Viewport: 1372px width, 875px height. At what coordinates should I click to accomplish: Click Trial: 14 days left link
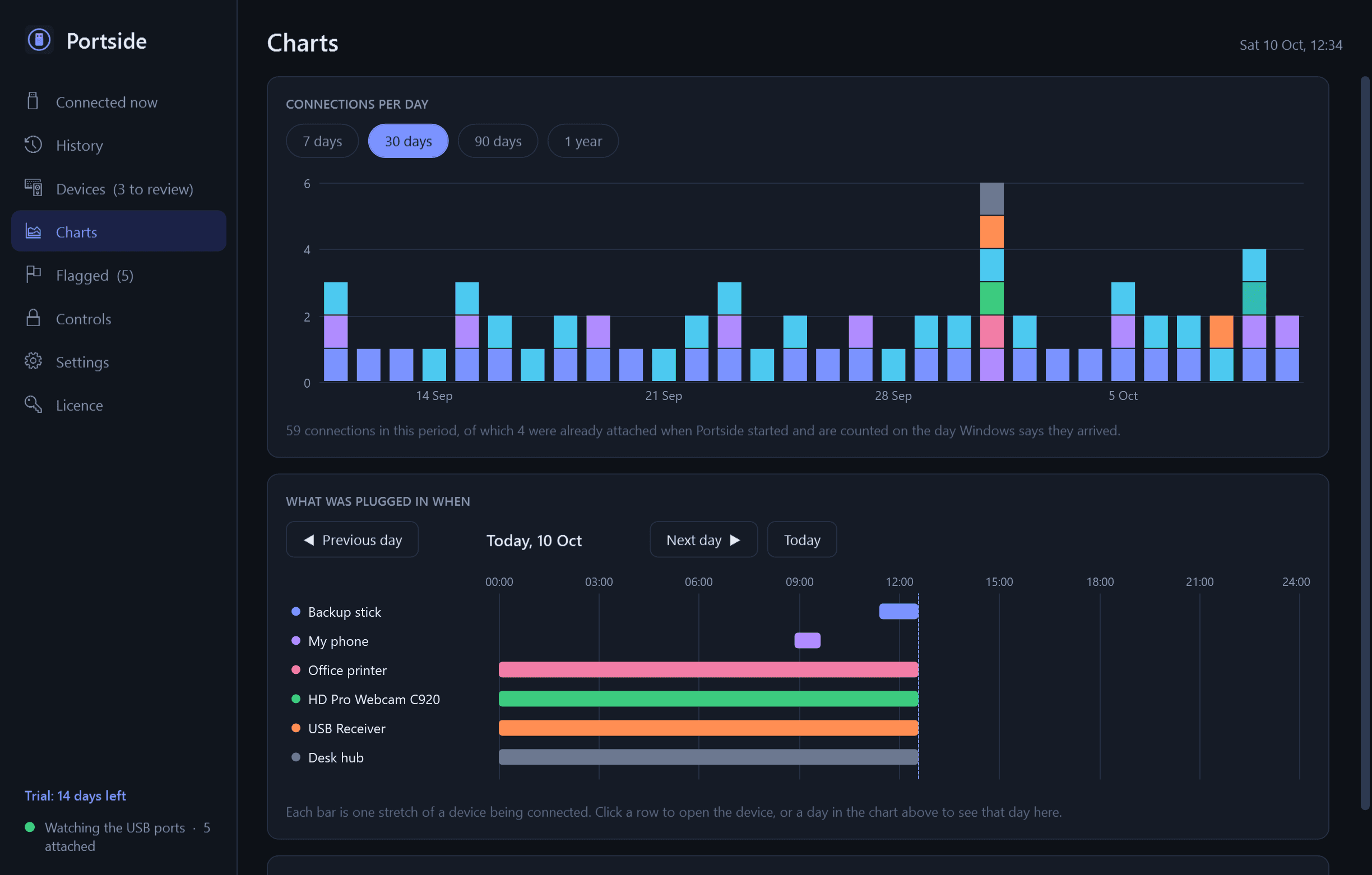(75, 795)
